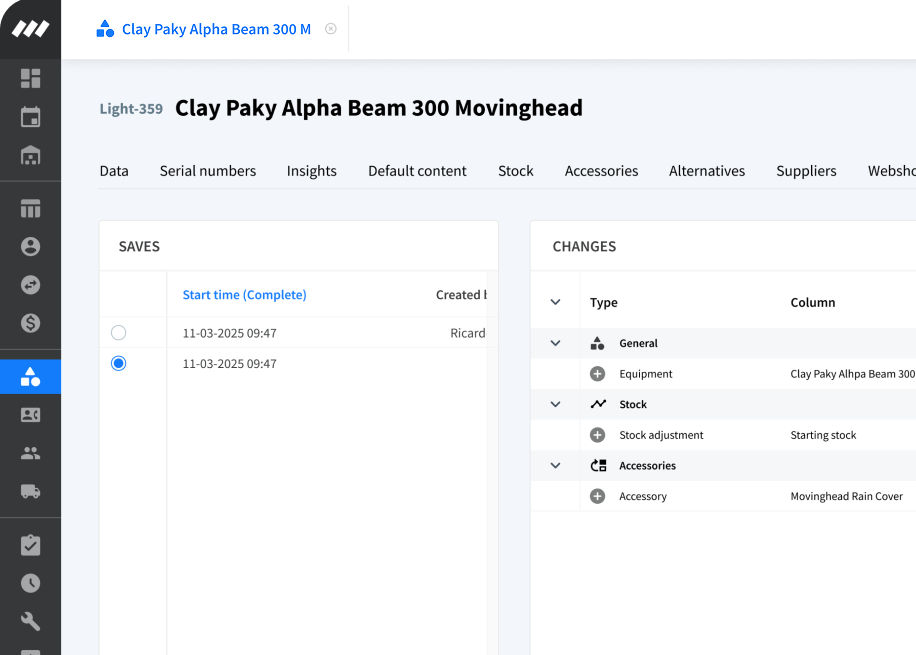Click the plus icon on Stock adjustment row
This screenshot has height=655, width=916.
(x=597, y=435)
